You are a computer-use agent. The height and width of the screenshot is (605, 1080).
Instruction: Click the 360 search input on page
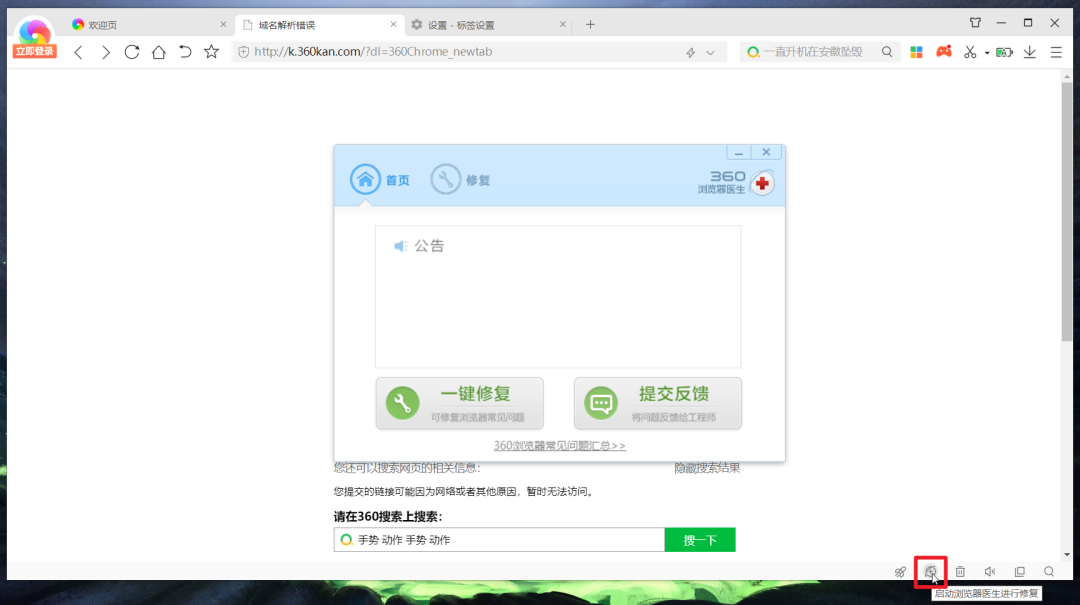pyautogui.click(x=499, y=540)
